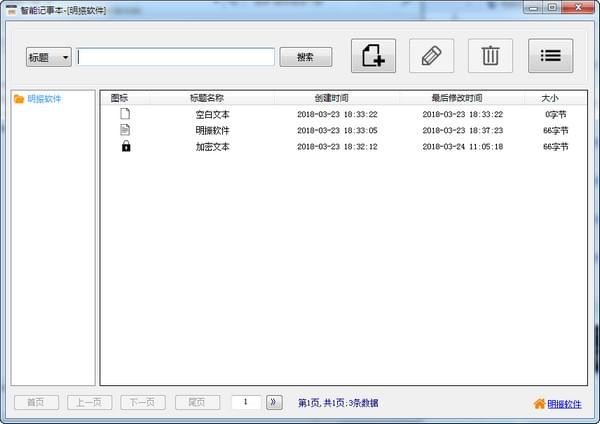Minimize the 智能记事本 window

(x=533, y=7)
